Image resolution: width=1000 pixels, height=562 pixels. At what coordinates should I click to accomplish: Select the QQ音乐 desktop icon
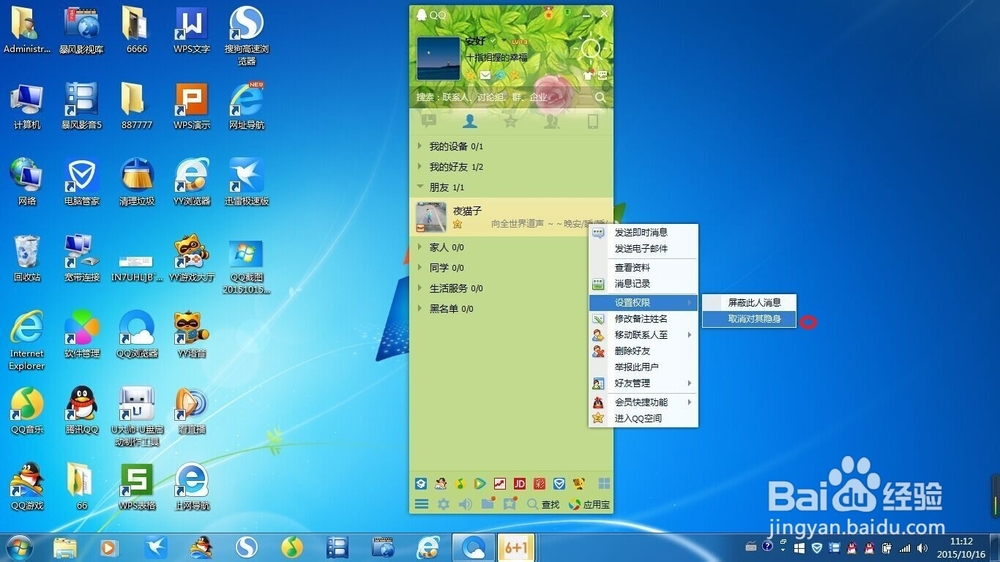point(27,410)
